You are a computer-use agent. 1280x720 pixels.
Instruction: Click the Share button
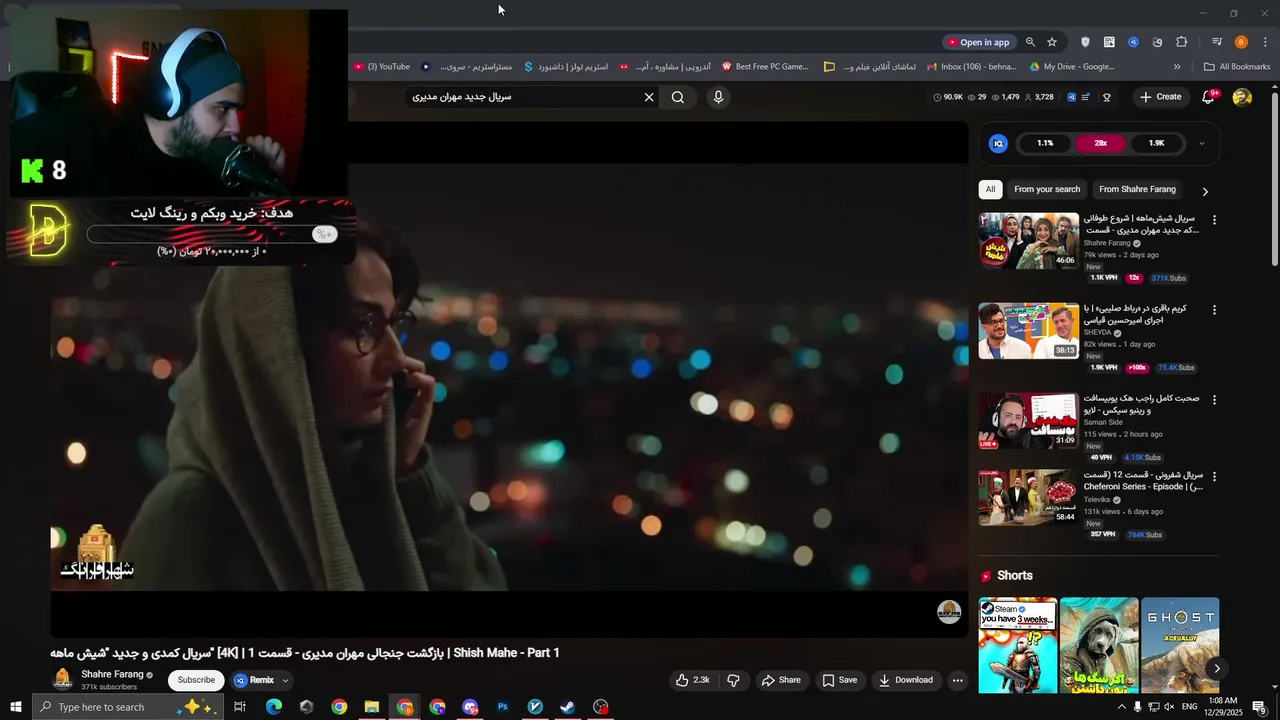[x=781, y=680]
